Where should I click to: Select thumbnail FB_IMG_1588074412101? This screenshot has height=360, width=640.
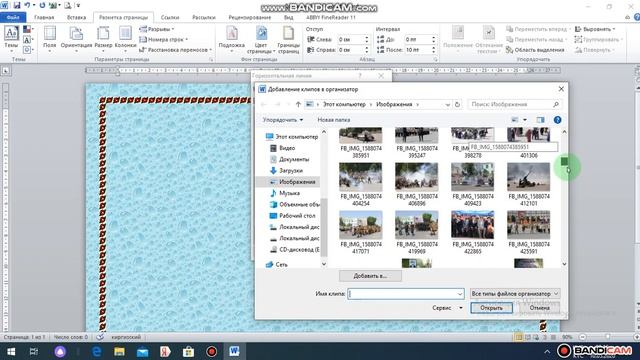(529, 184)
